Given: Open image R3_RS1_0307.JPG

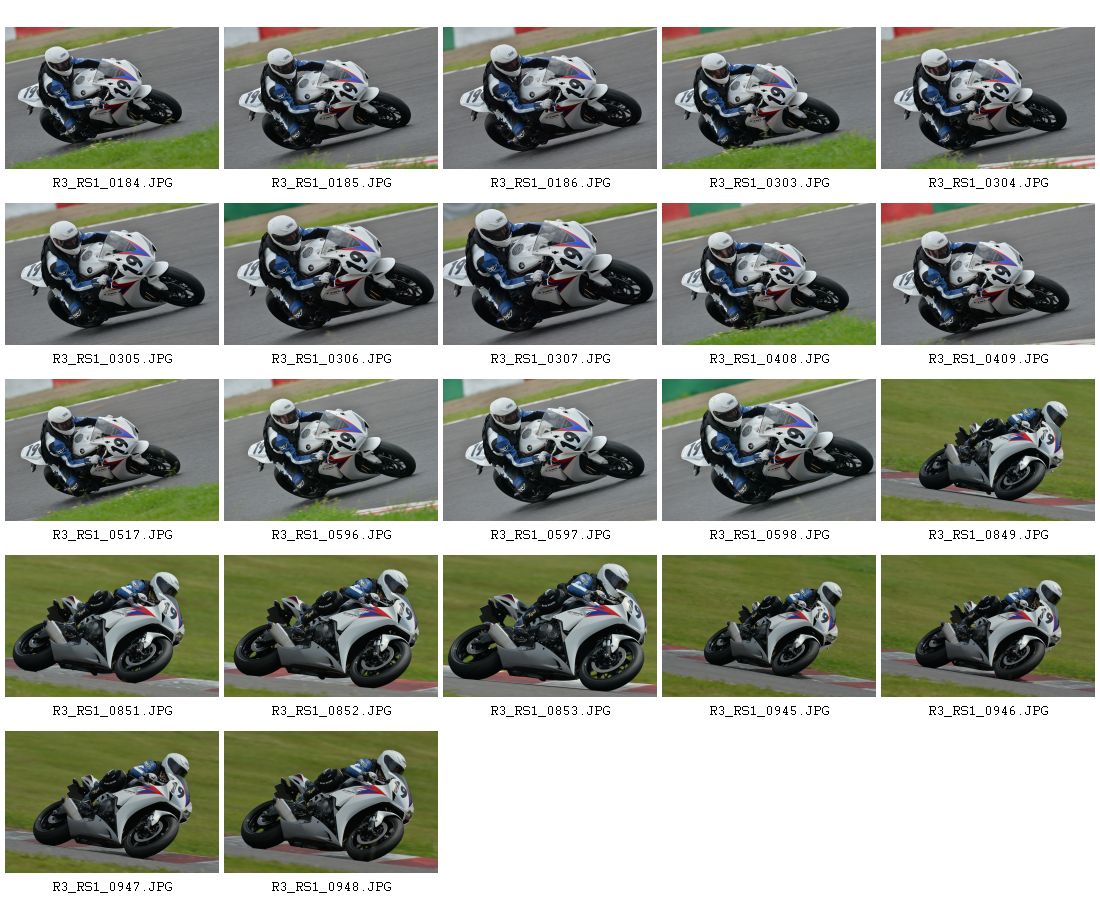Looking at the screenshot, I should pos(550,274).
